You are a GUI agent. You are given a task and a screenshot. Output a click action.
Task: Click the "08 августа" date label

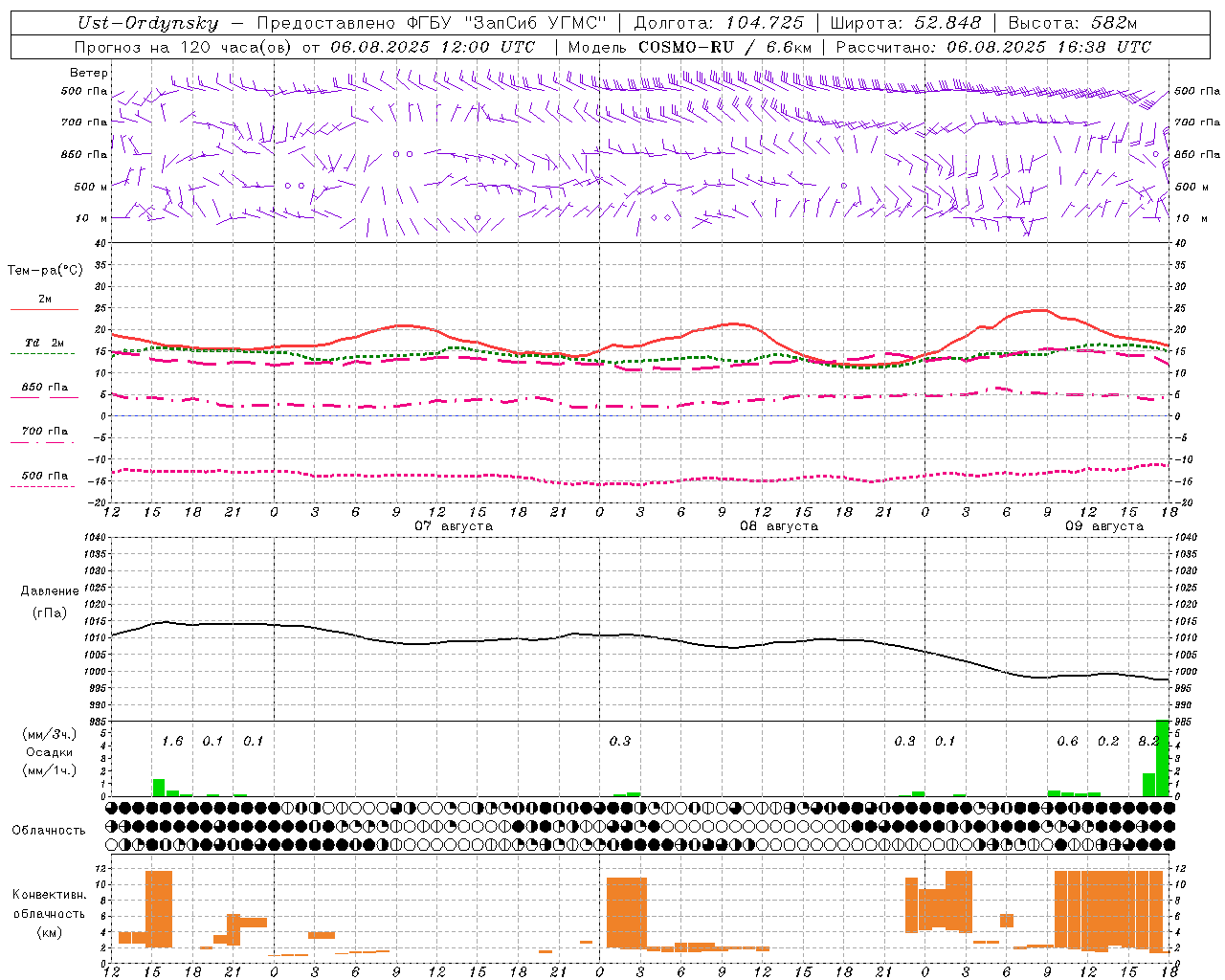[x=779, y=526]
